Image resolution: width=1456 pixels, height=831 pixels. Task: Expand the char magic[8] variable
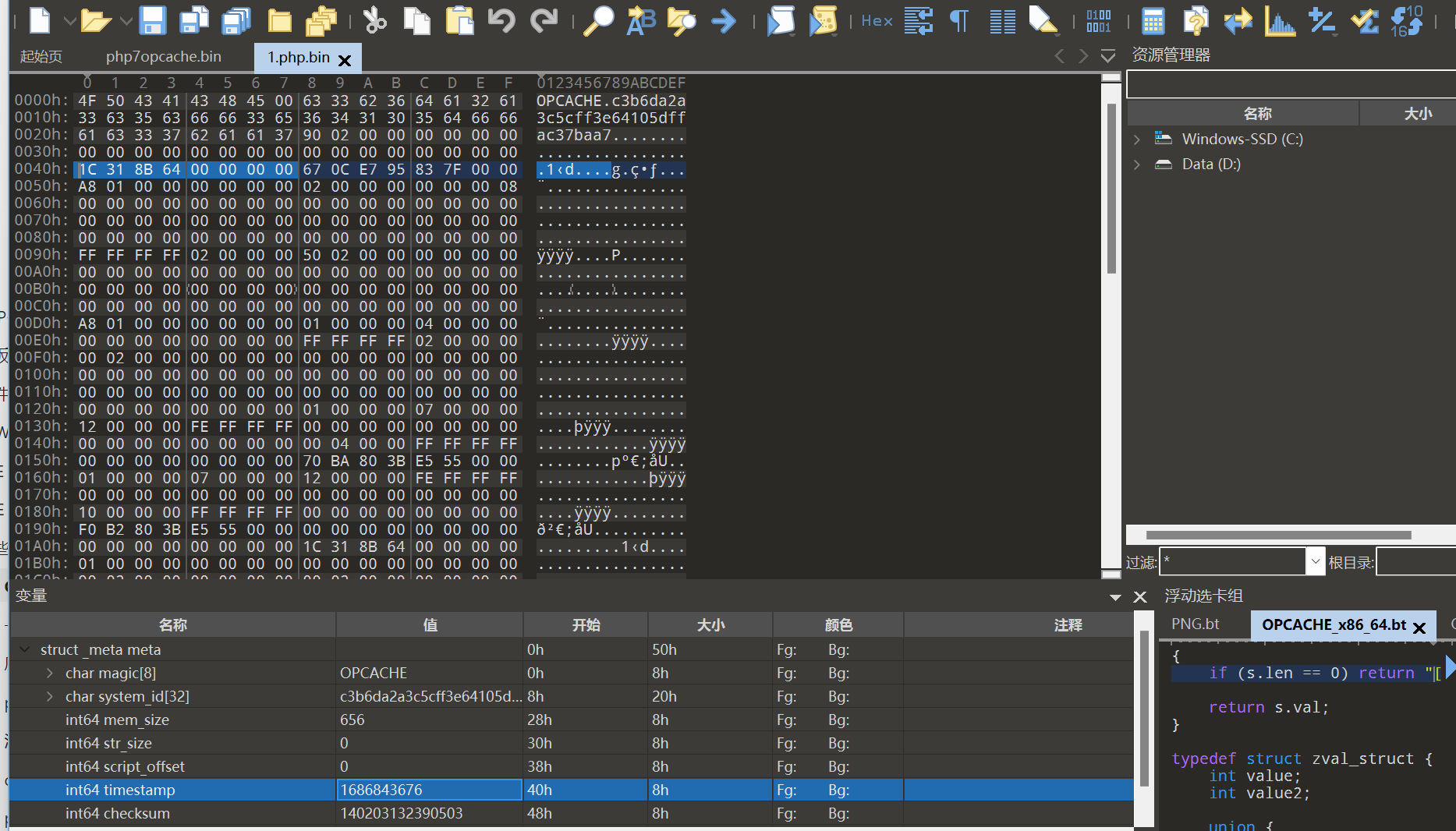click(x=50, y=673)
